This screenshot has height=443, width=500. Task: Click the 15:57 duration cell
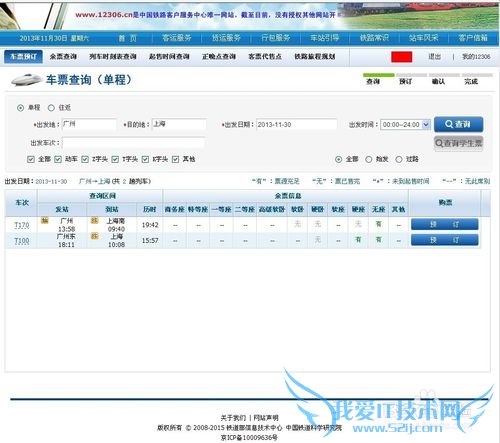(x=150, y=240)
